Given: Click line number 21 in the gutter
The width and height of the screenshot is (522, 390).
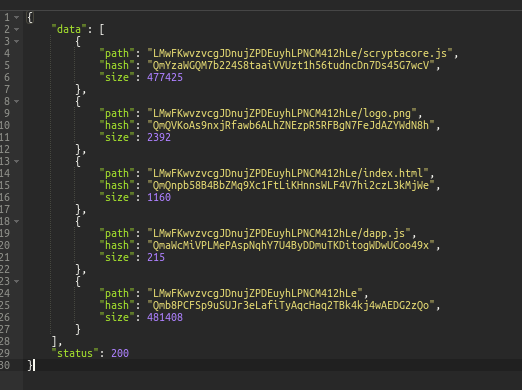Looking at the screenshot, I should click(x=5, y=257).
